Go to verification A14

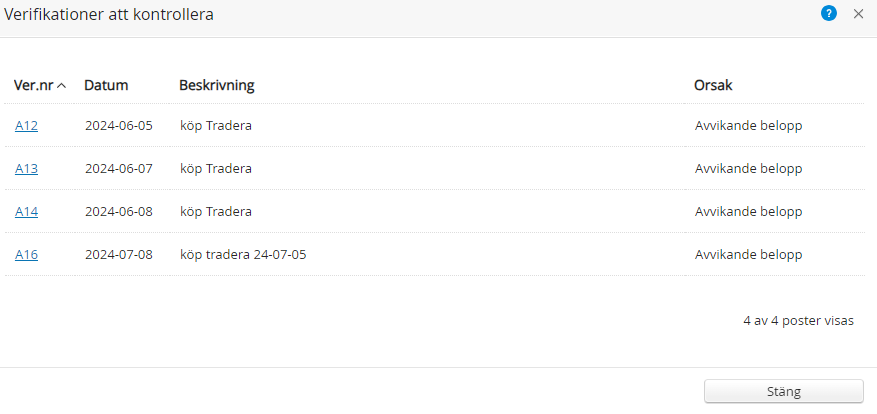pyautogui.click(x=26, y=212)
